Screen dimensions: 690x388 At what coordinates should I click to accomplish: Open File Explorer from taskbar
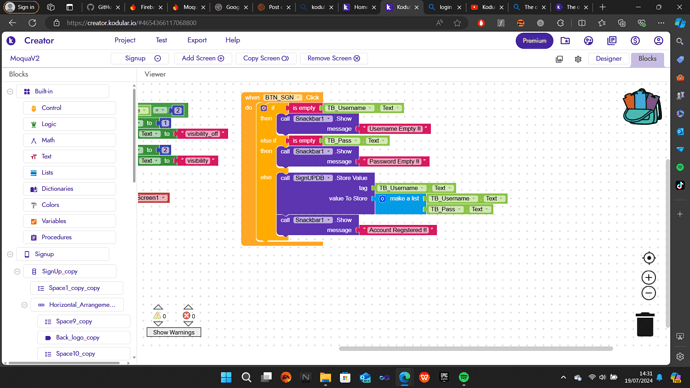click(x=325, y=377)
